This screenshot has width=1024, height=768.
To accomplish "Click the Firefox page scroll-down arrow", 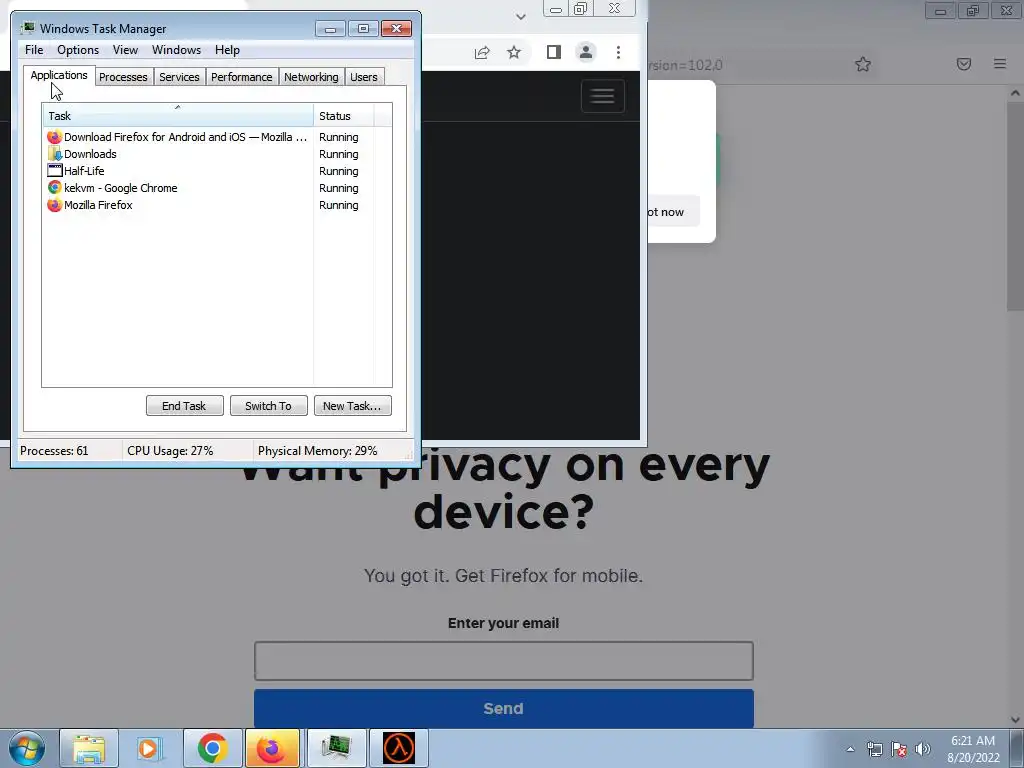I will 1016,720.
